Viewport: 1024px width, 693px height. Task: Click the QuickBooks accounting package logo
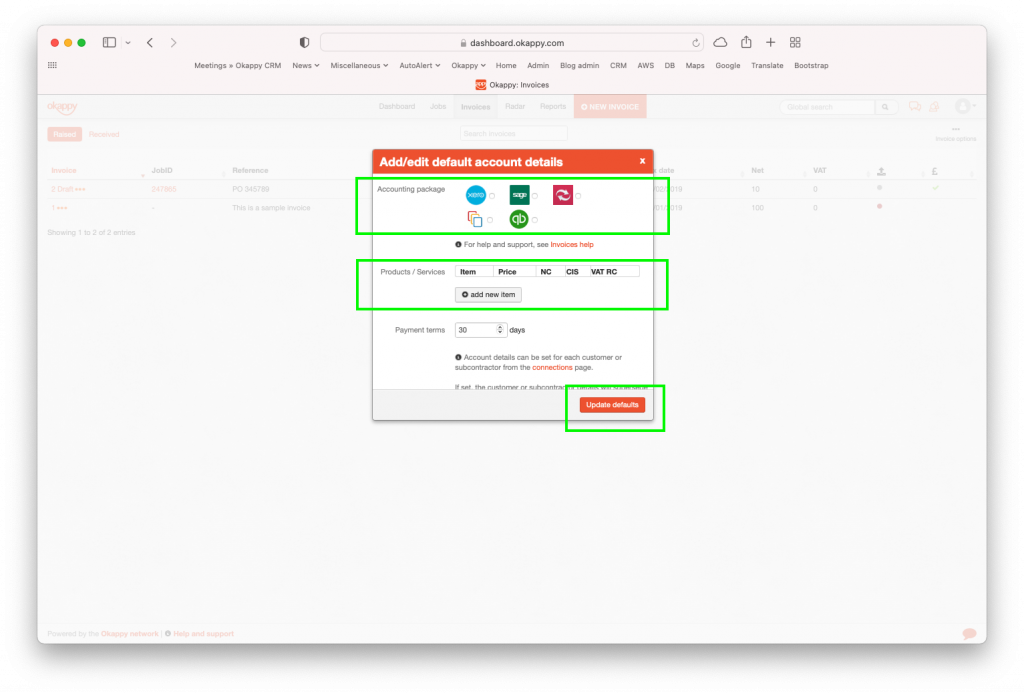(519, 219)
